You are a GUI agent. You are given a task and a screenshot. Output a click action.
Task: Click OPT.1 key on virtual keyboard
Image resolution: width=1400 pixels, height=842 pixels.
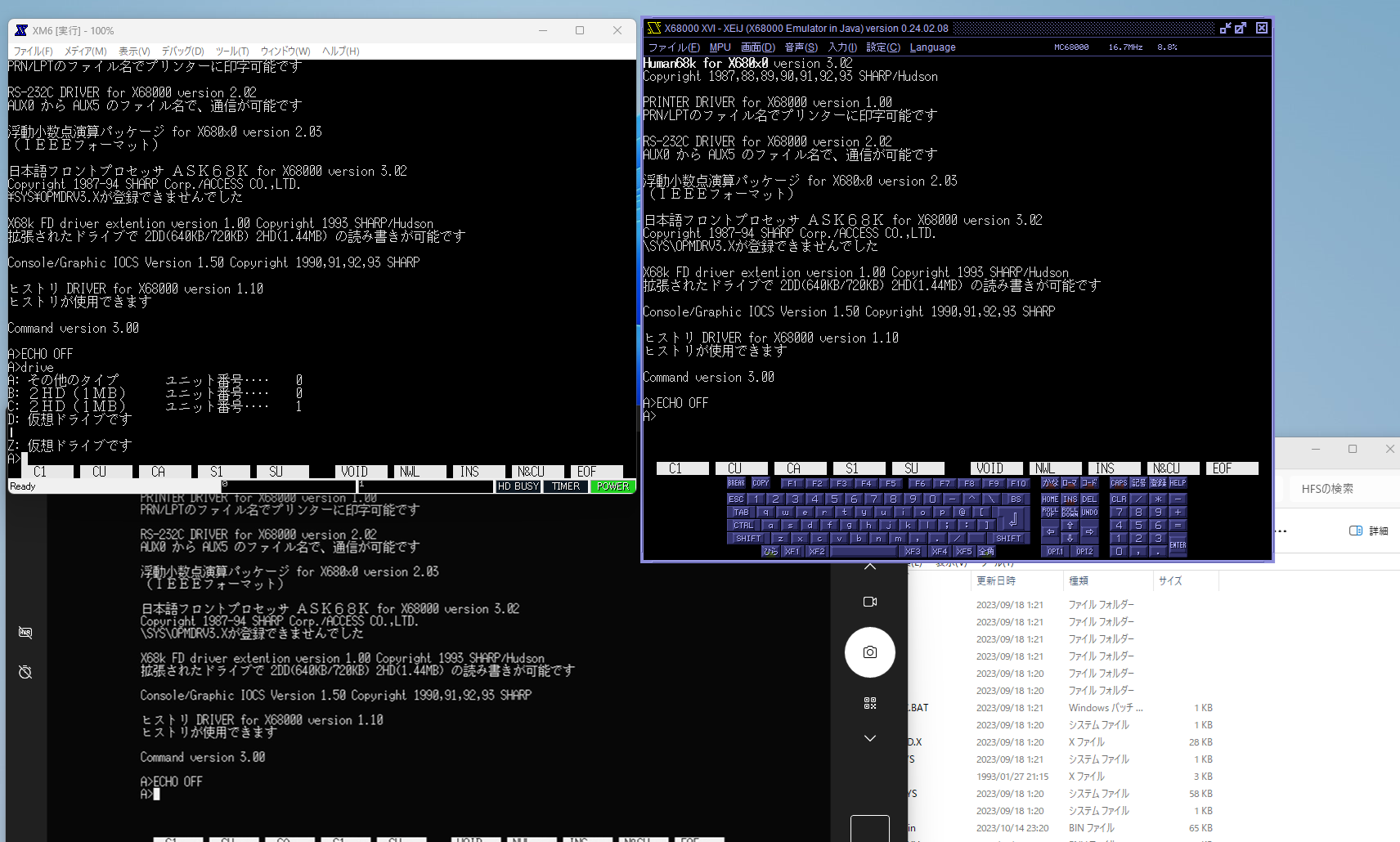tap(1056, 552)
